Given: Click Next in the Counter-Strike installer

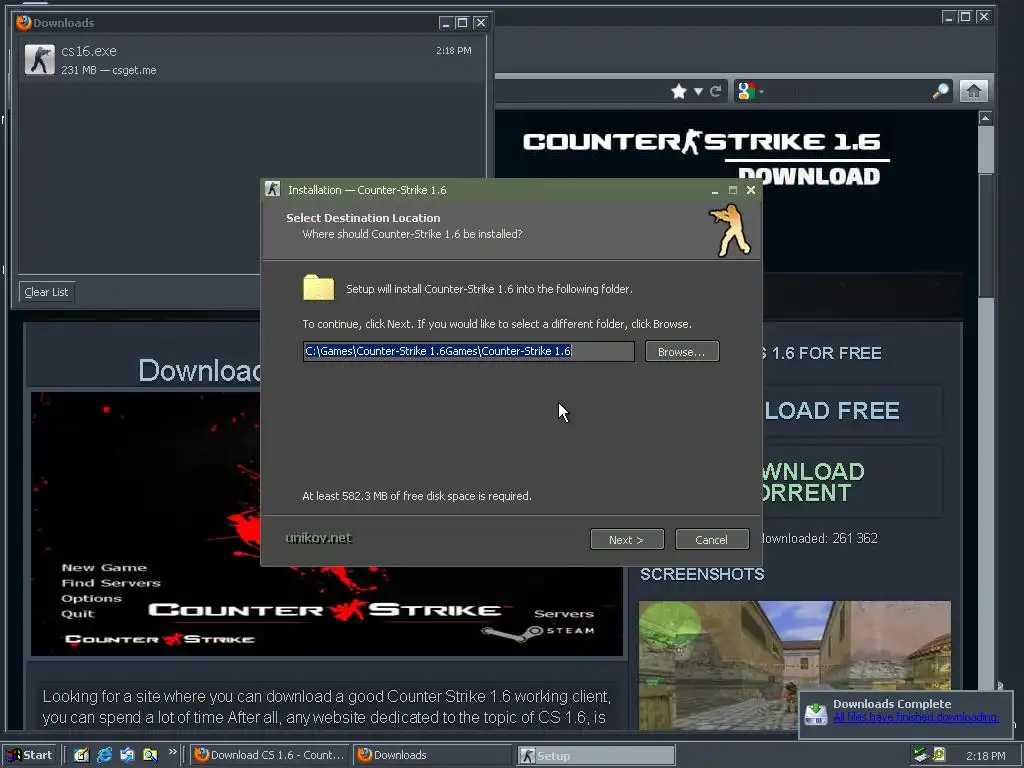Looking at the screenshot, I should tap(627, 539).
